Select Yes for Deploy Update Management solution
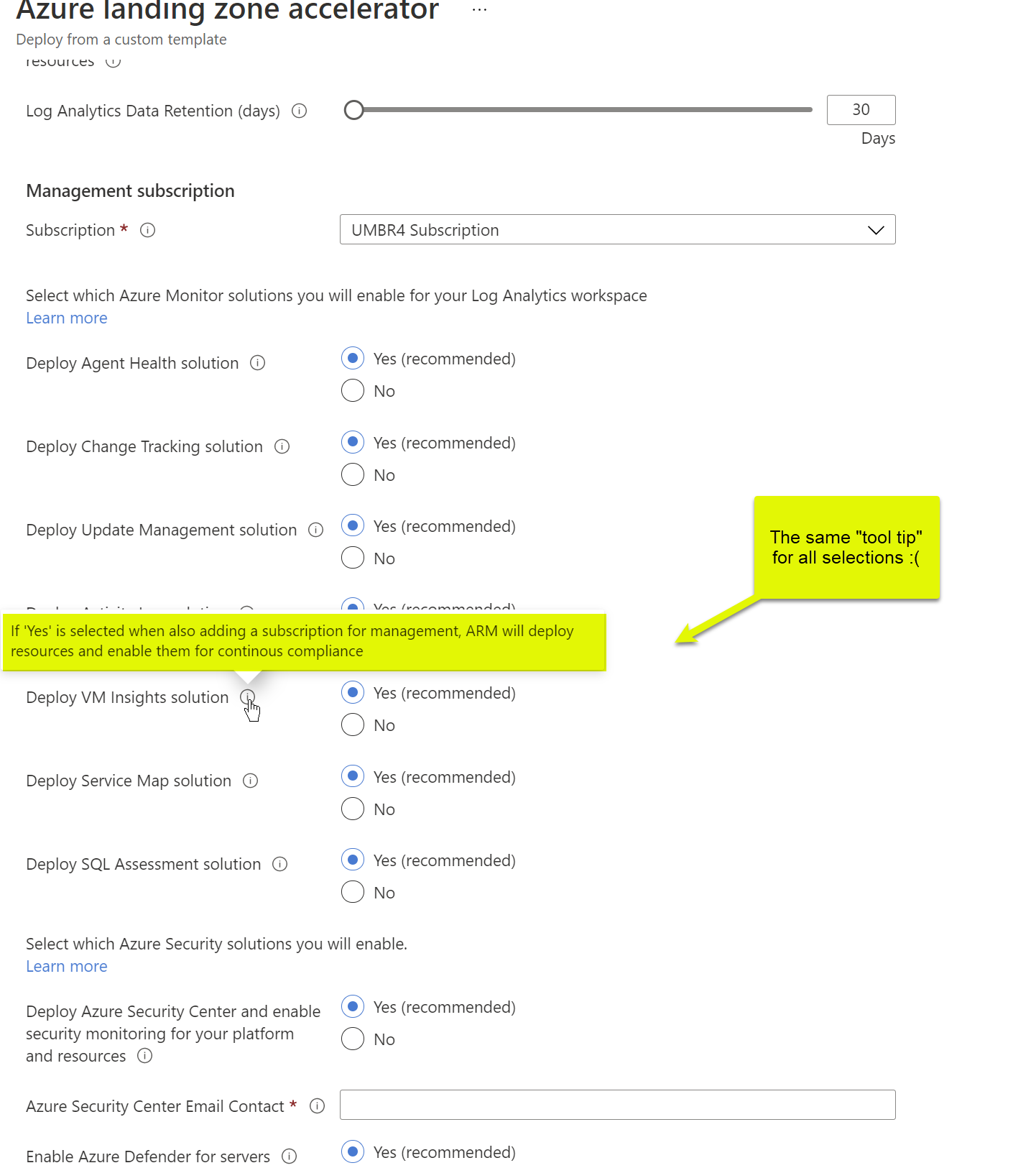Screen dimensions: 1036x1168 click(x=353, y=525)
